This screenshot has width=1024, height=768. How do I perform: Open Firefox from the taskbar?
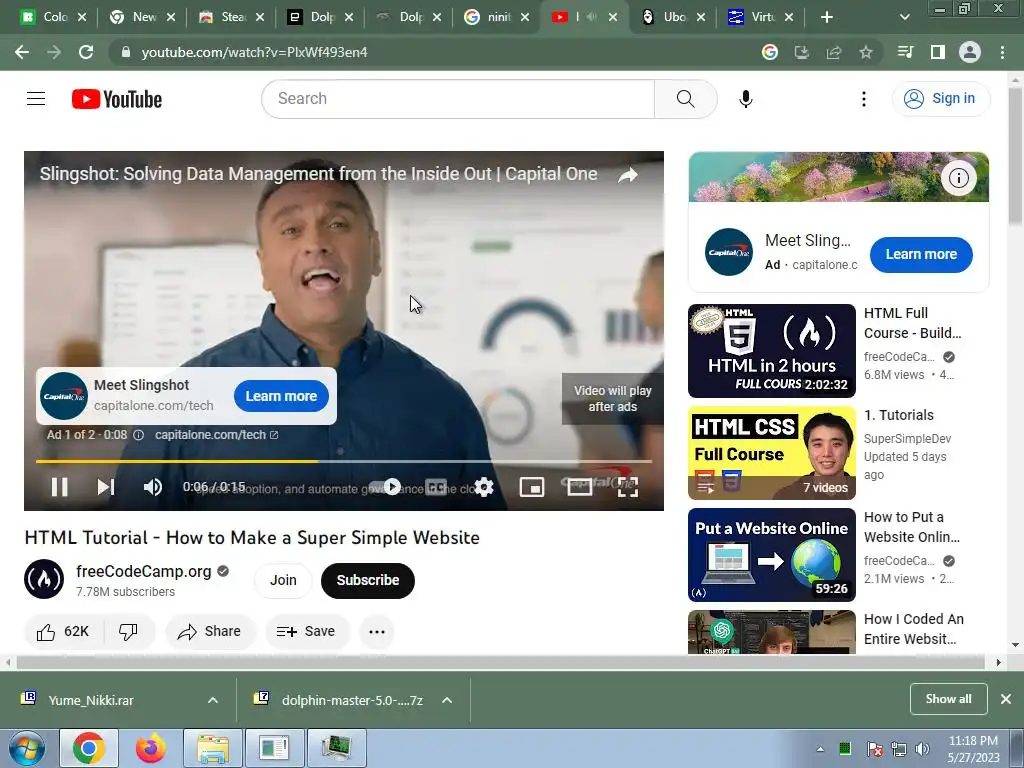[x=150, y=748]
